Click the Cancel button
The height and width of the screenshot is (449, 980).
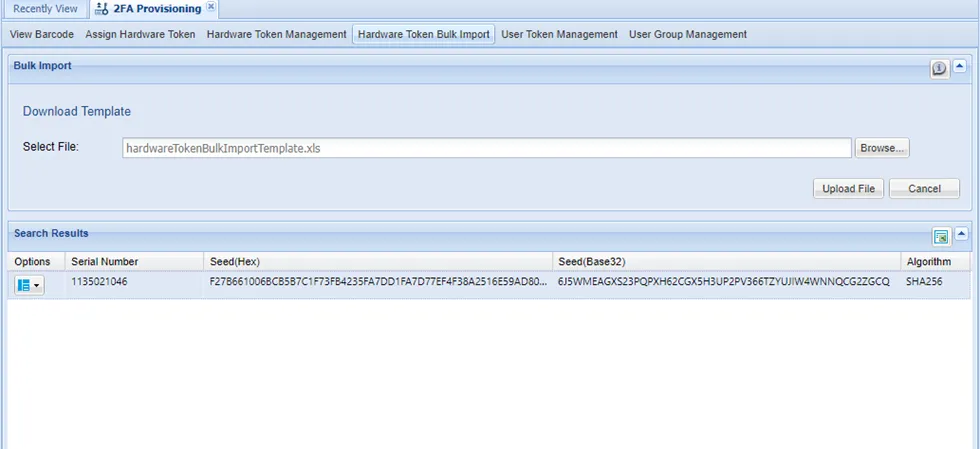click(x=924, y=189)
